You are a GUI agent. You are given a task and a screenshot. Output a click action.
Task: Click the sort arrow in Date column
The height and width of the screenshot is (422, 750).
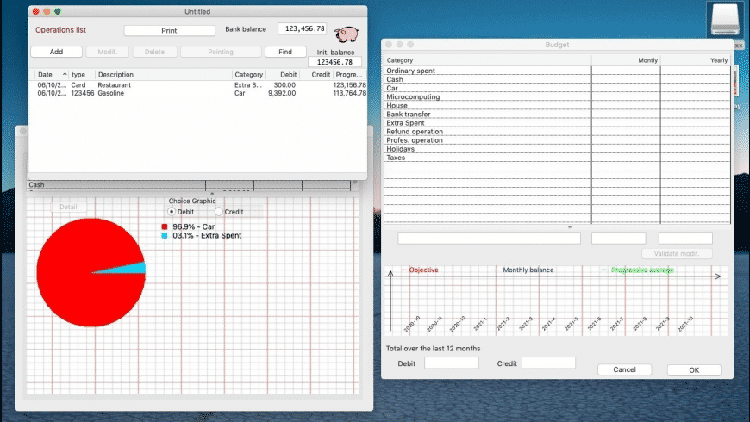tap(65, 75)
